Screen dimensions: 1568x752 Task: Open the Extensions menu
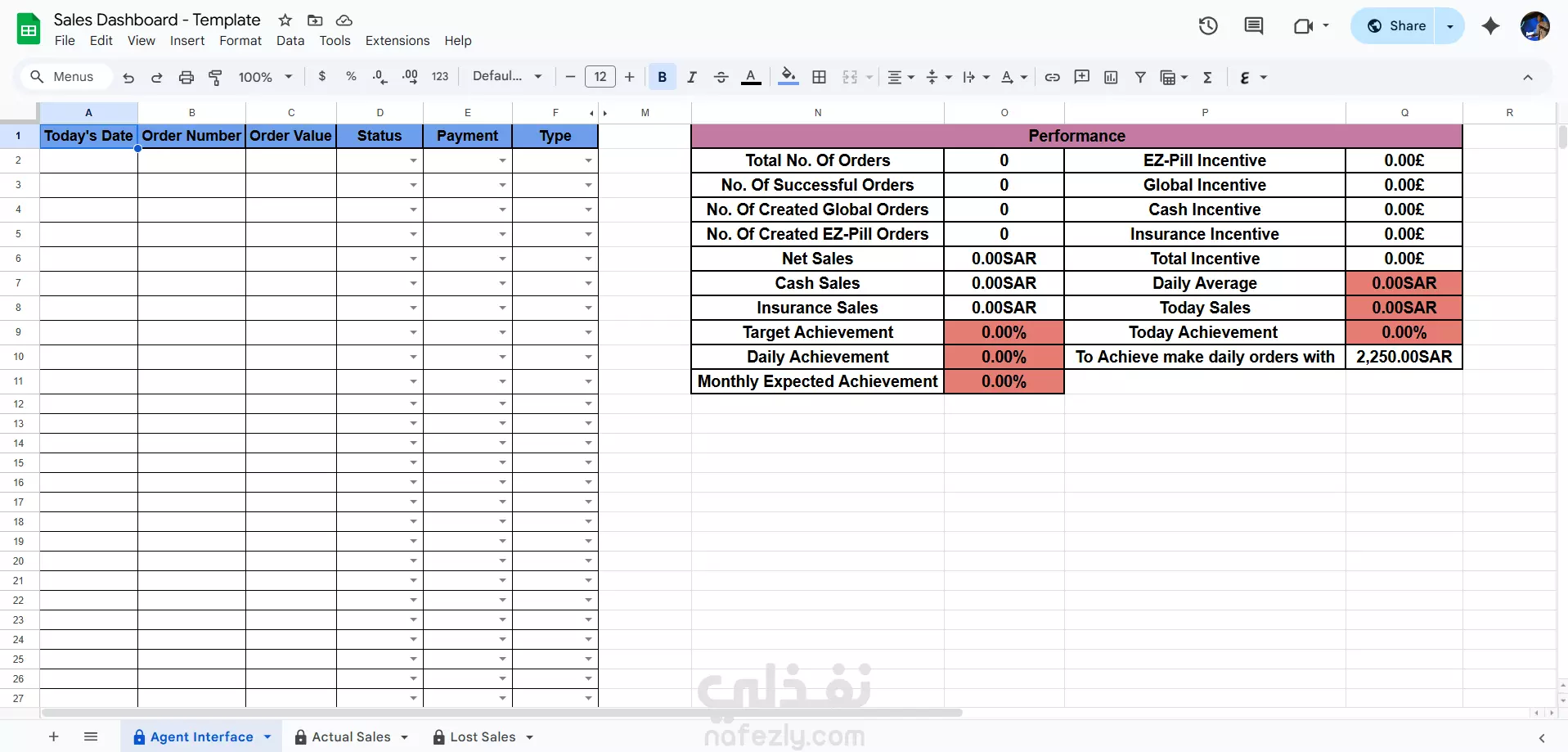point(398,41)
